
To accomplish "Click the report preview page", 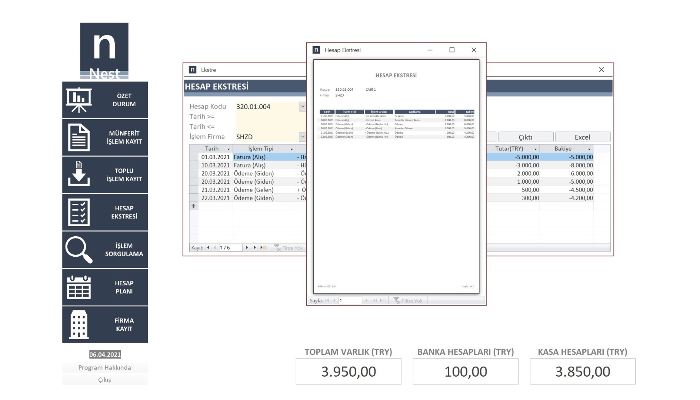I will click(x=396, y=177).
